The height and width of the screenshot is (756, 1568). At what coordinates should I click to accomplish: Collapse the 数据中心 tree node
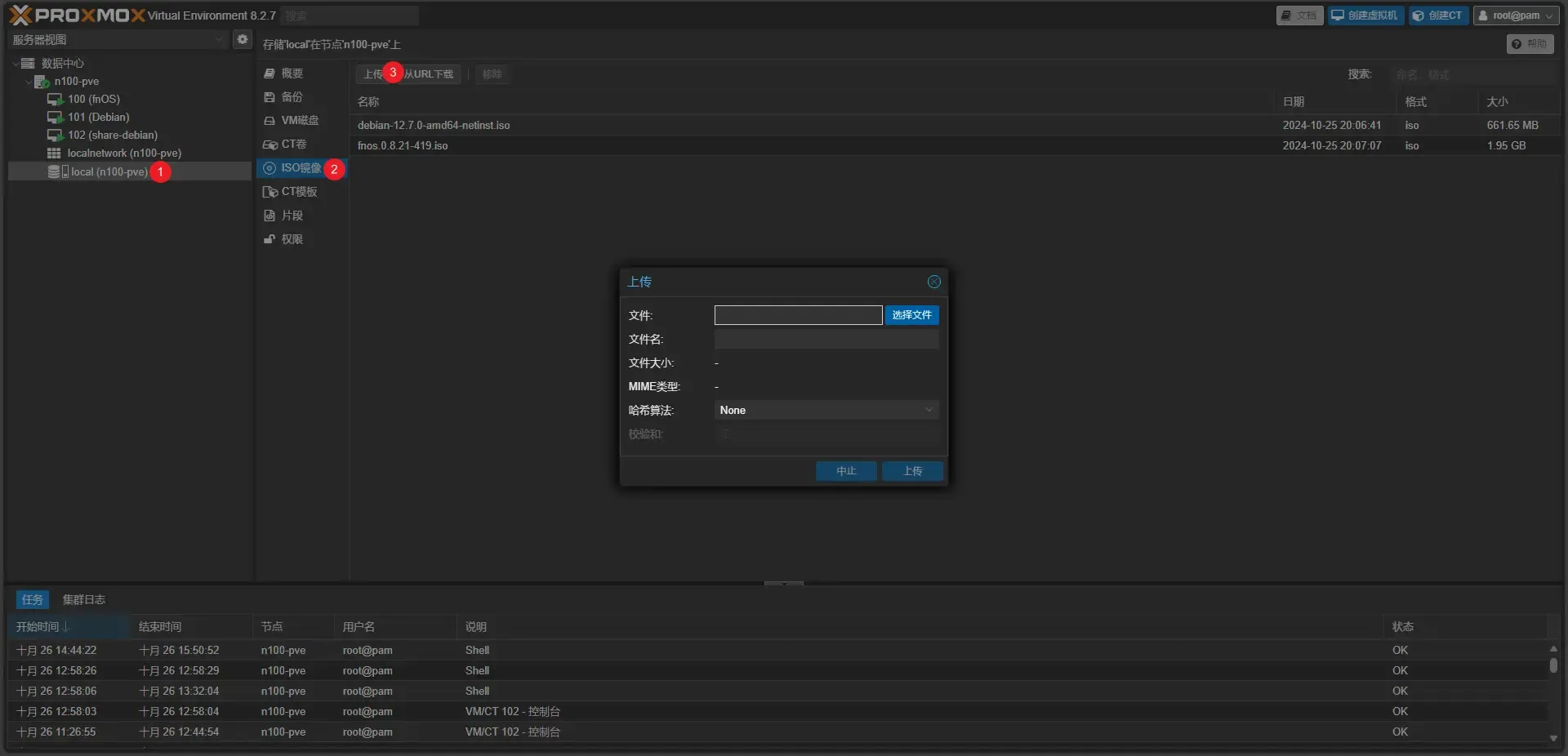(16, 63)
